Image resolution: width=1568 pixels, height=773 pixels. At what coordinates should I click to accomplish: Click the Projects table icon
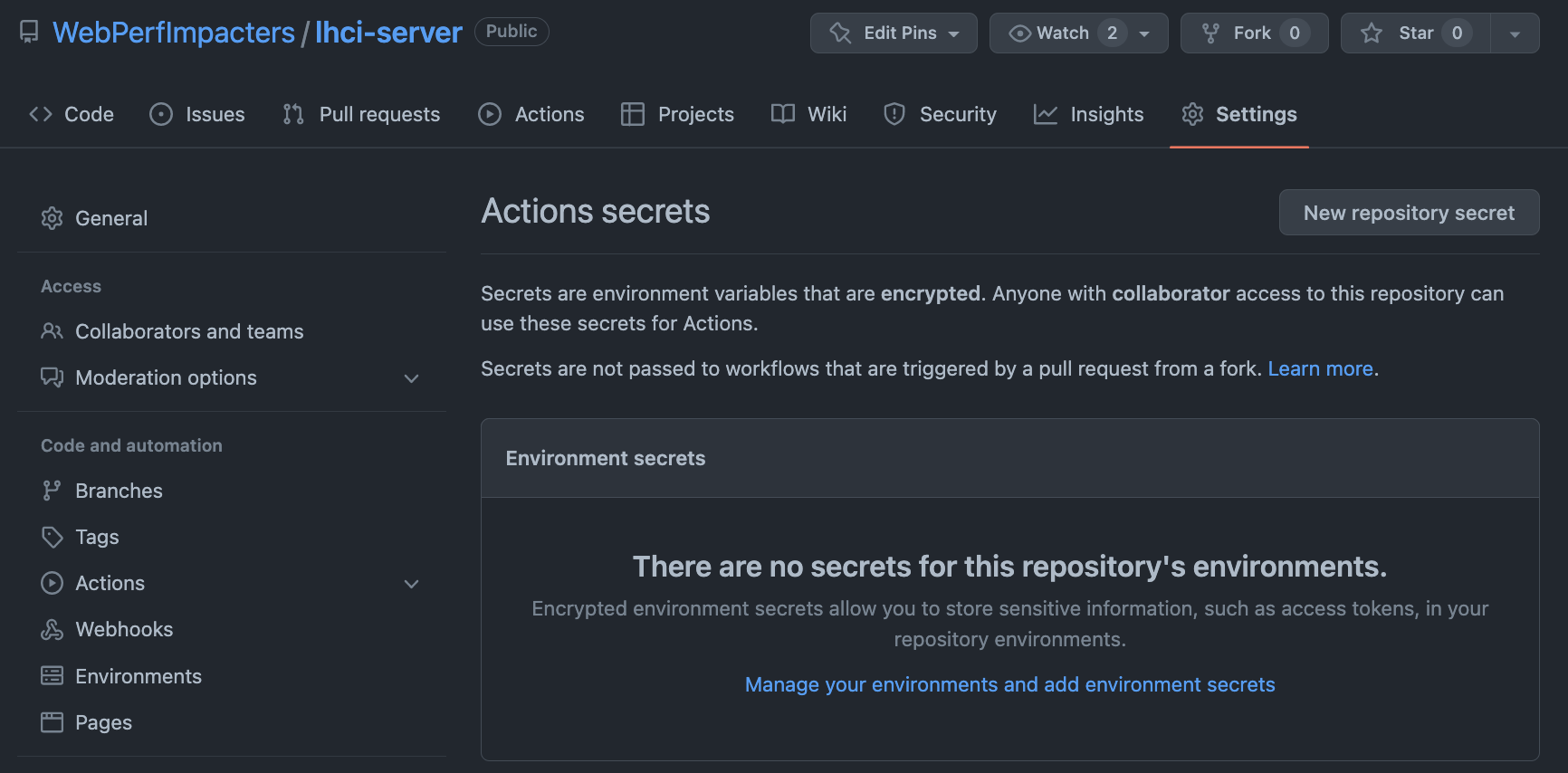[x=632, y=114]
